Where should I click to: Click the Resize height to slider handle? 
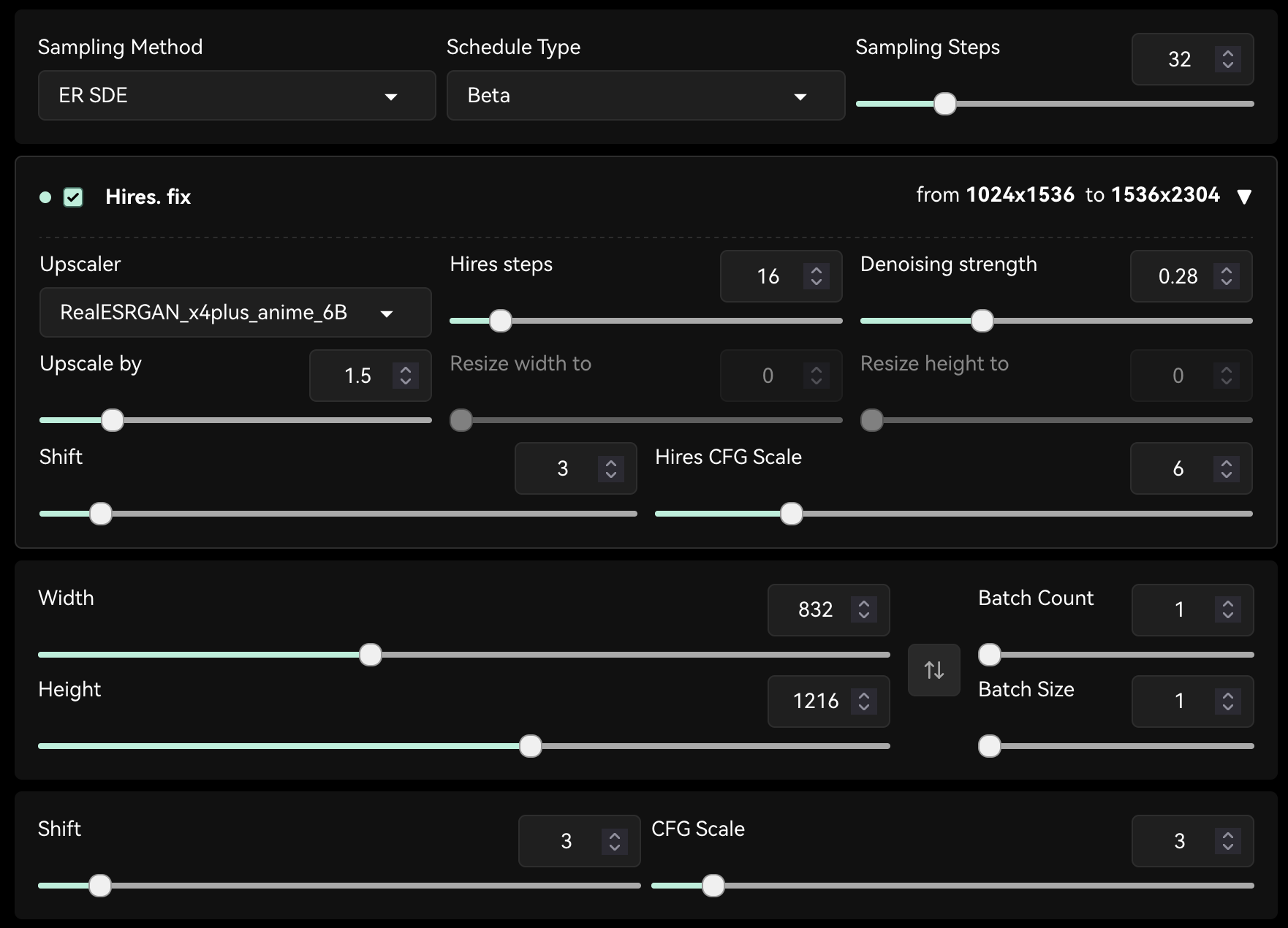pyautogui.click(x=871, y=420)
